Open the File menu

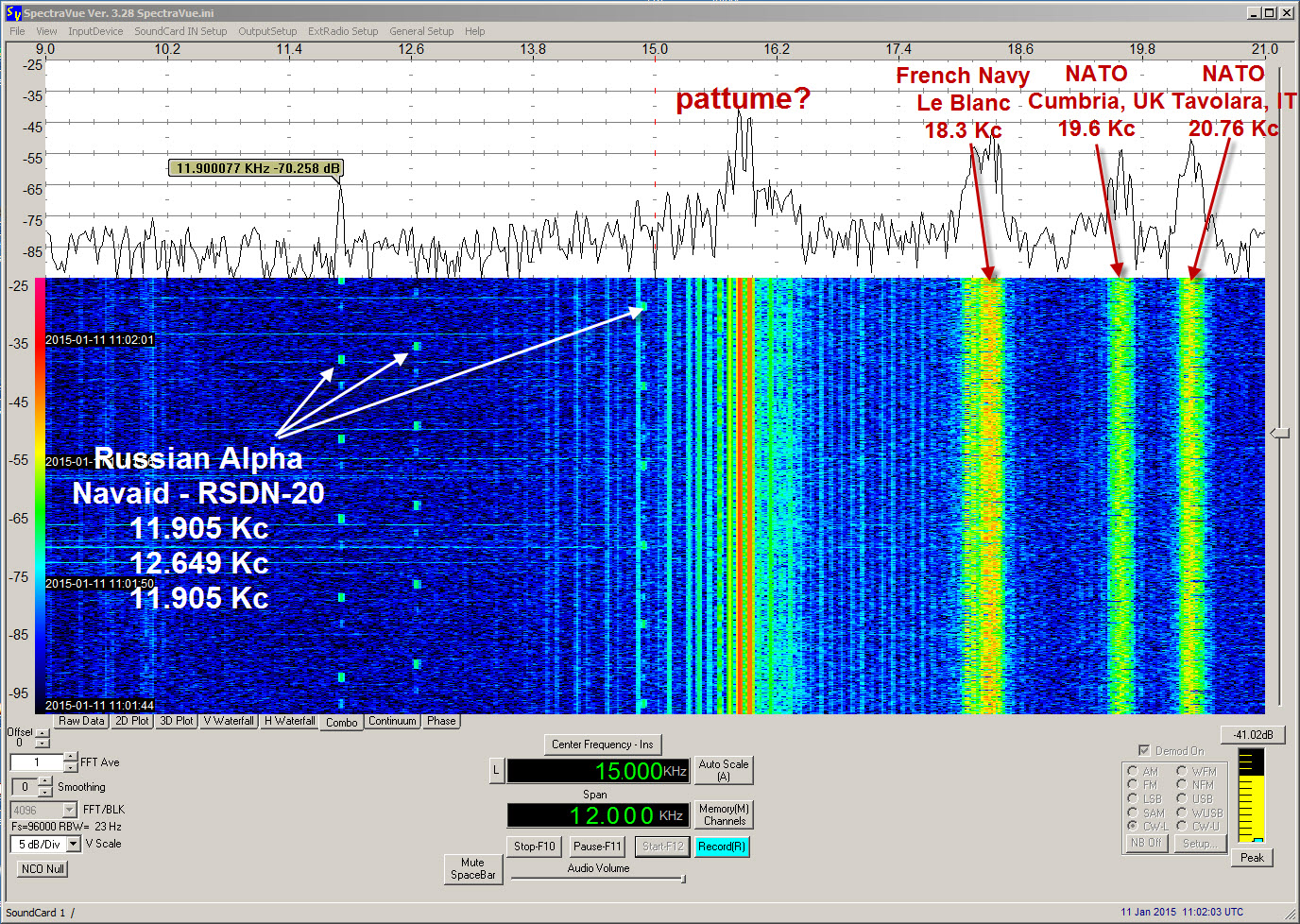pos(17,31)
